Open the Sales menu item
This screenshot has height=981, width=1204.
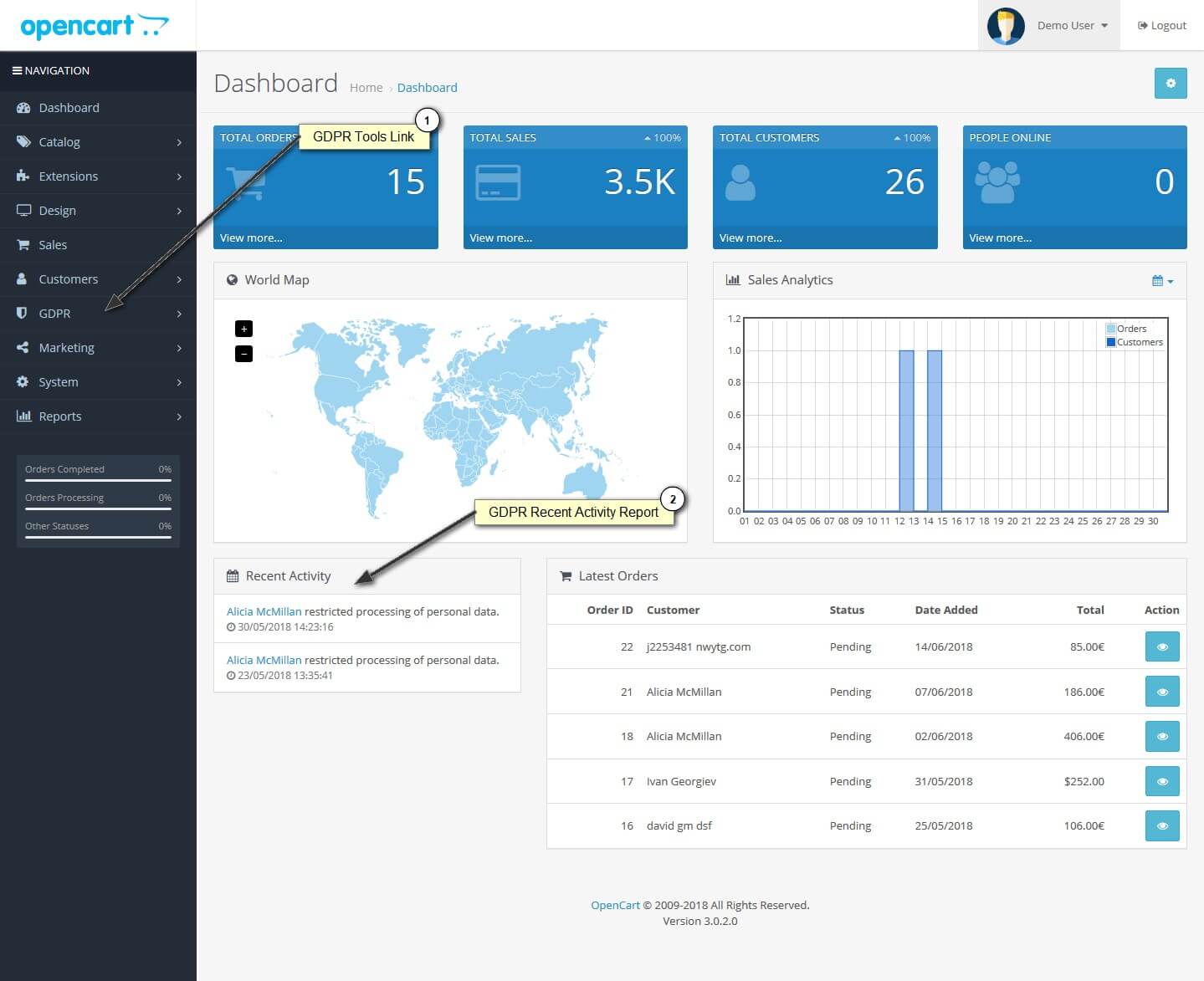53,245
